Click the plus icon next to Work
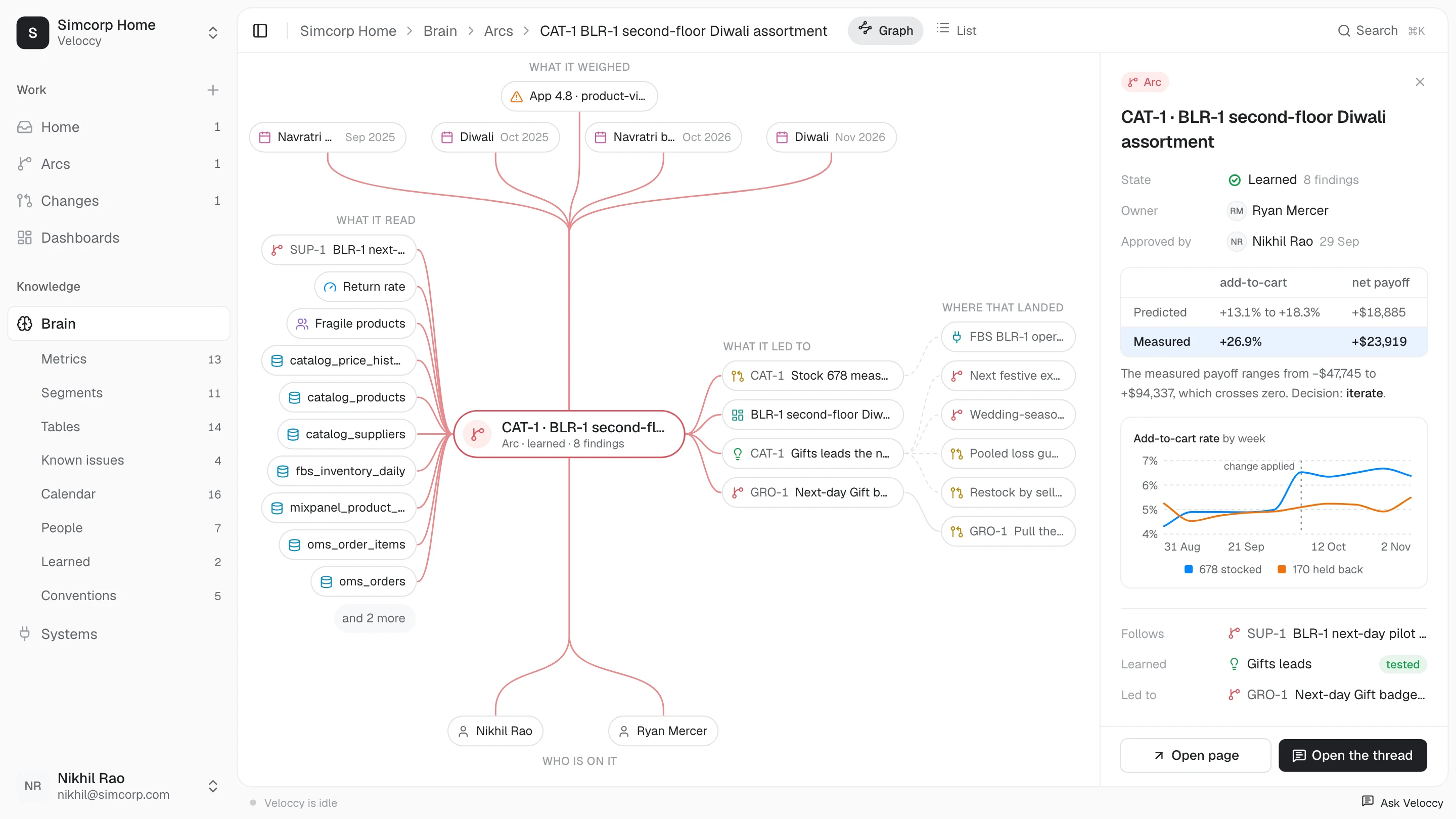The width and height of the screenshot is (1456, 819). [x=212, y=90]
